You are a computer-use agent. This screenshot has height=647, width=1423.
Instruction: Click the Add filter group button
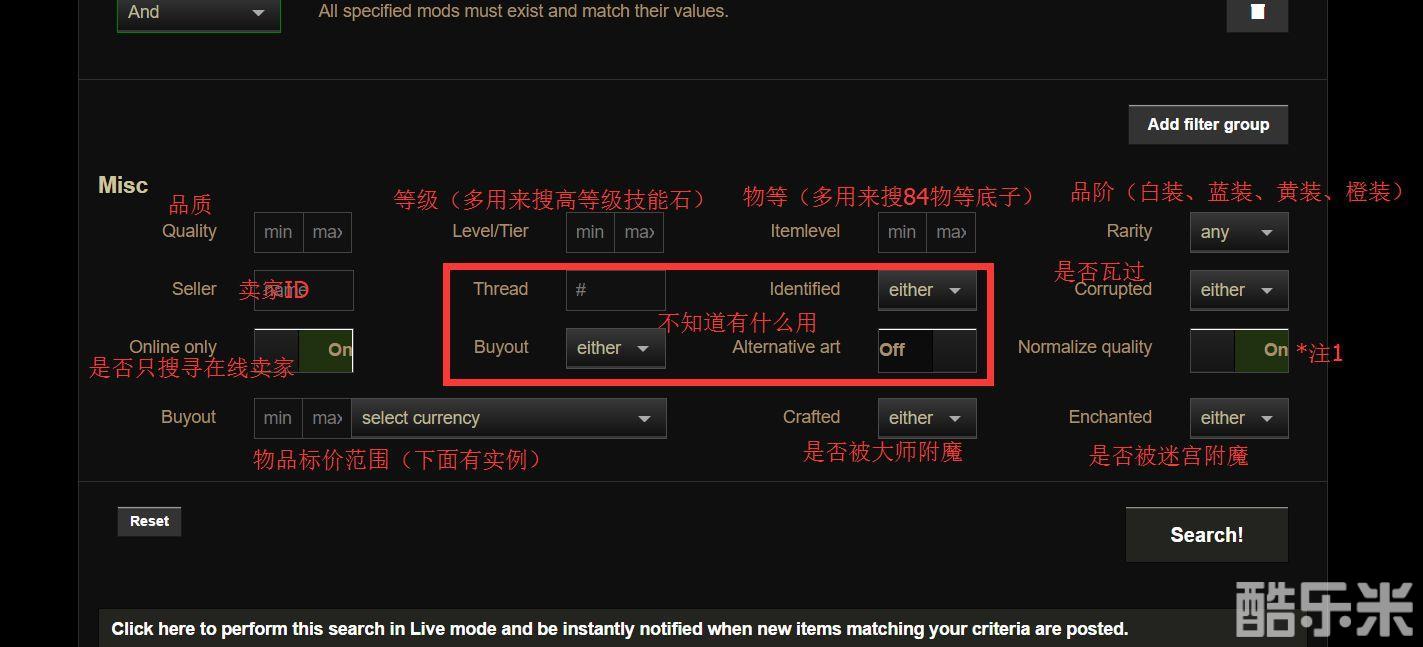1208,124
